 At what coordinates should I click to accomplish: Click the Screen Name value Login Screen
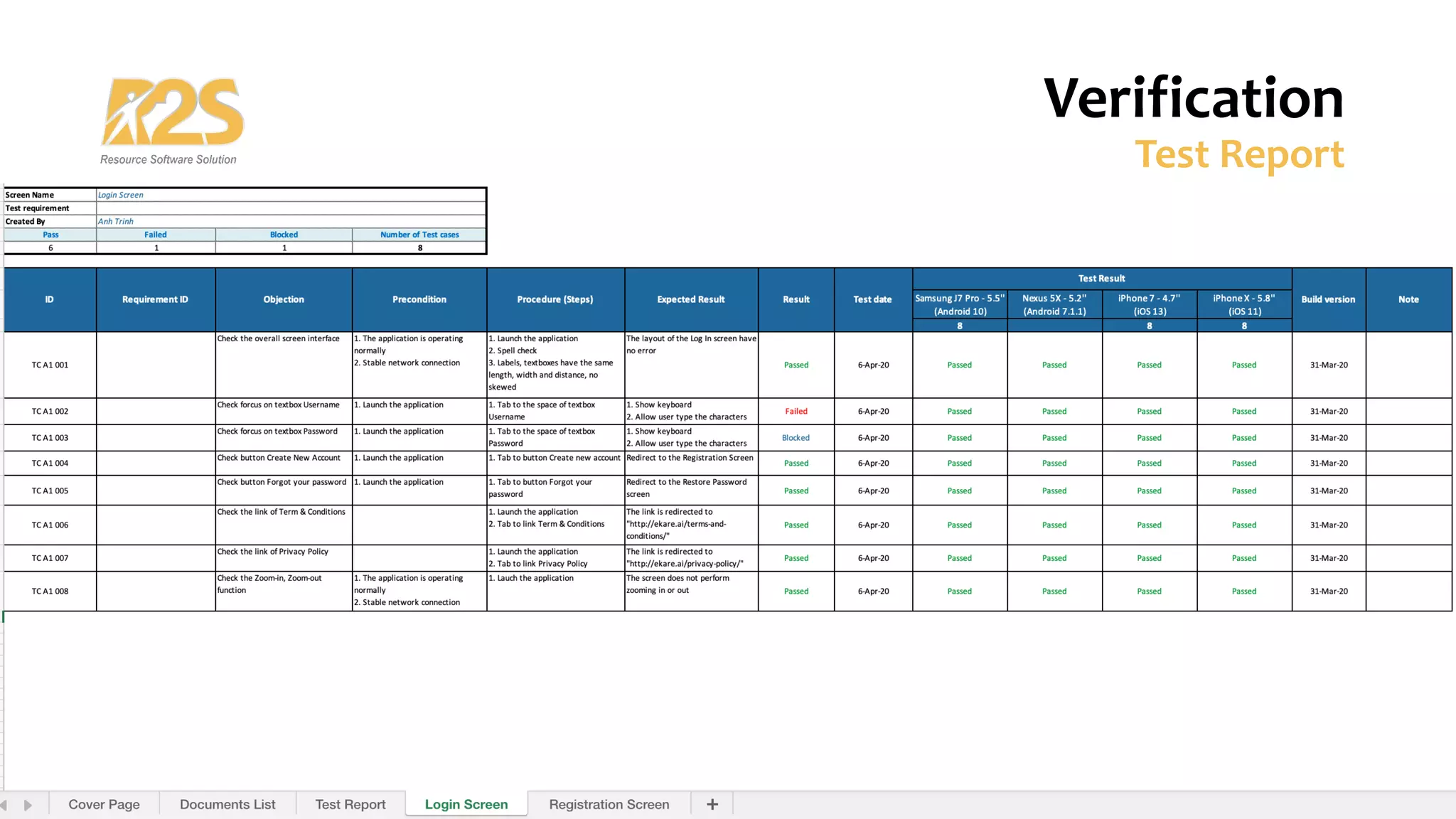click(121, 195)
